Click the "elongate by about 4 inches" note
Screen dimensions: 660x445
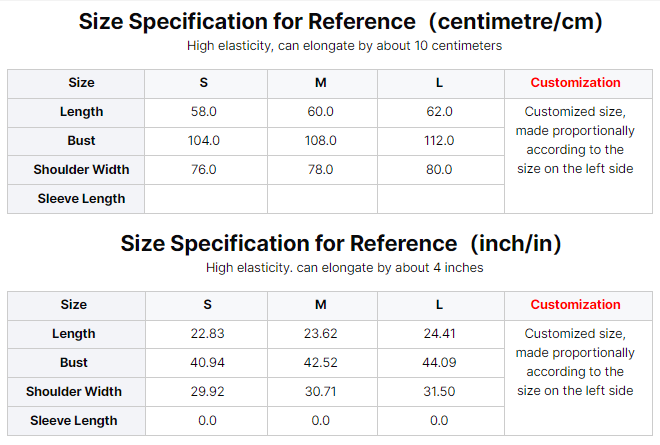pos(344,268)
